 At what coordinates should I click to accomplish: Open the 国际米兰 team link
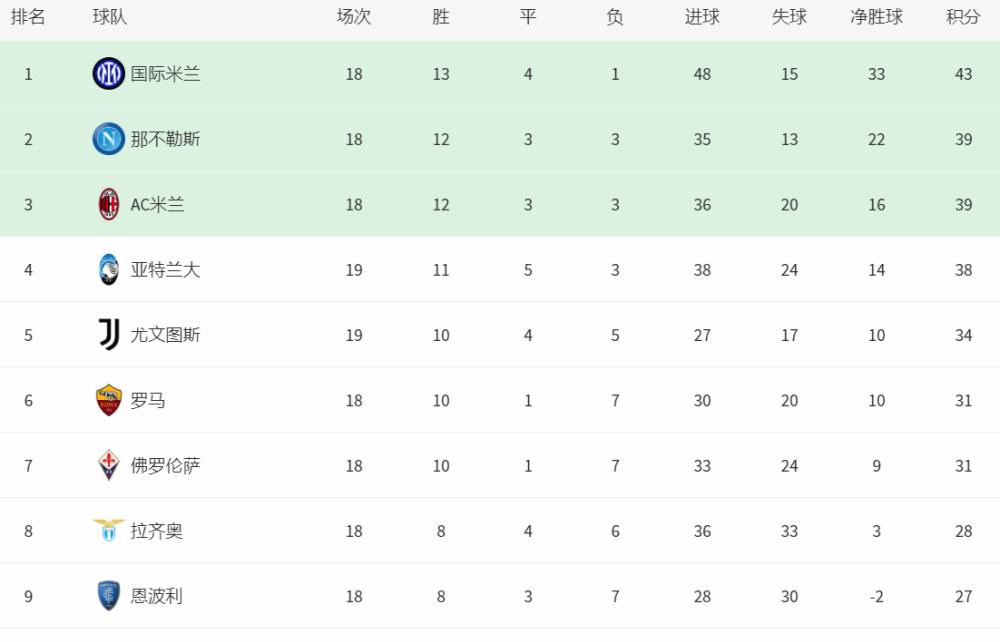[x=165, y=74]
